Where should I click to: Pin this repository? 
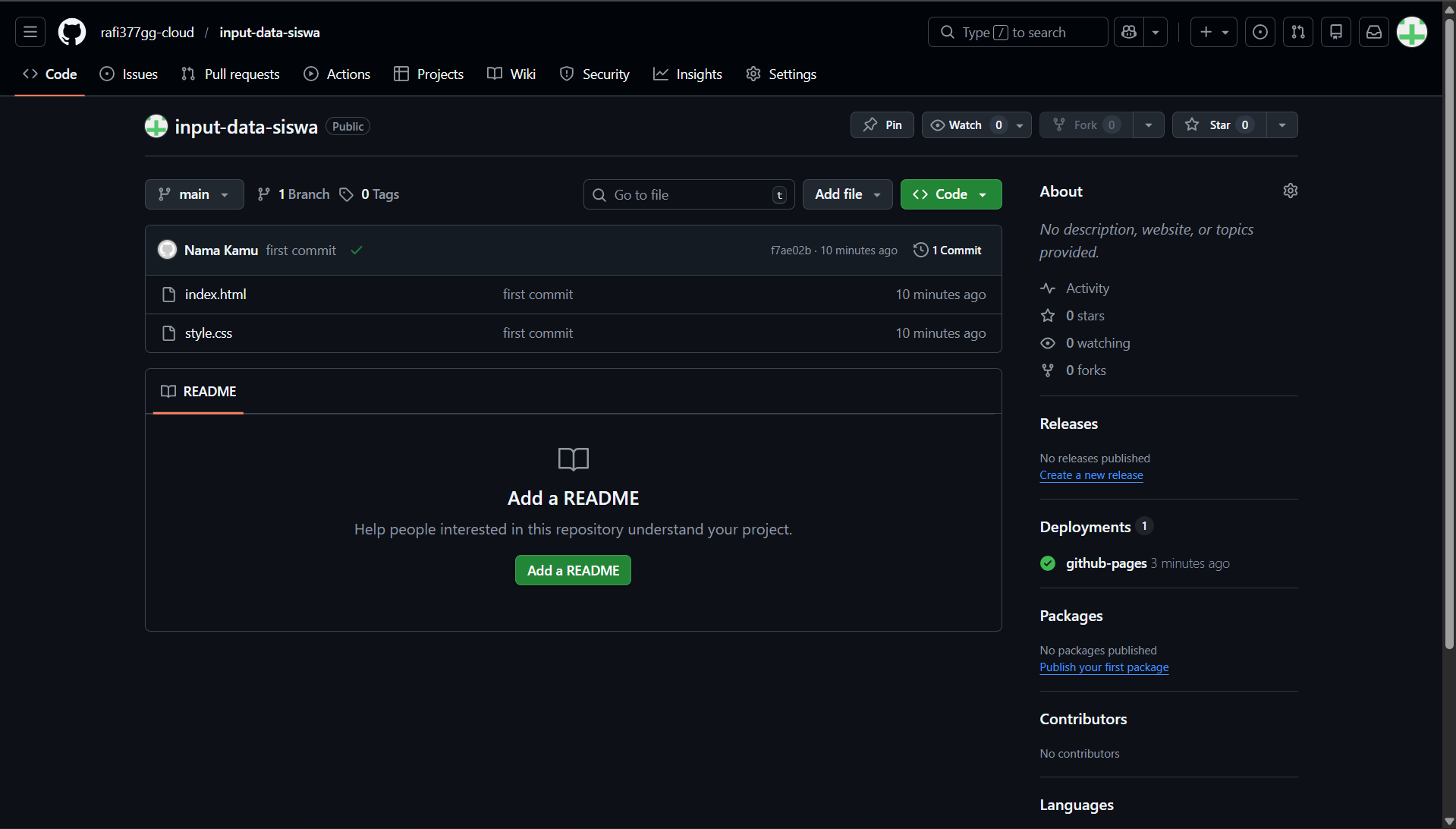point(882,125)
